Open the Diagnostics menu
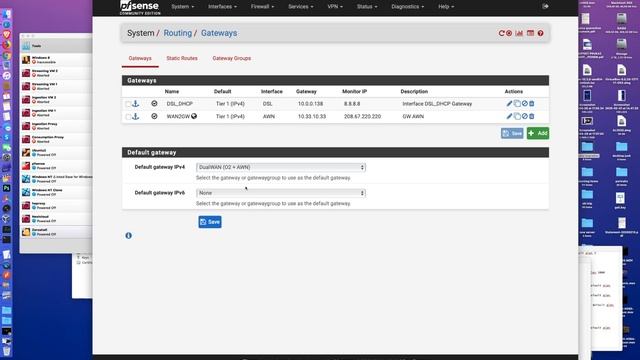 [x=407, y=7]
